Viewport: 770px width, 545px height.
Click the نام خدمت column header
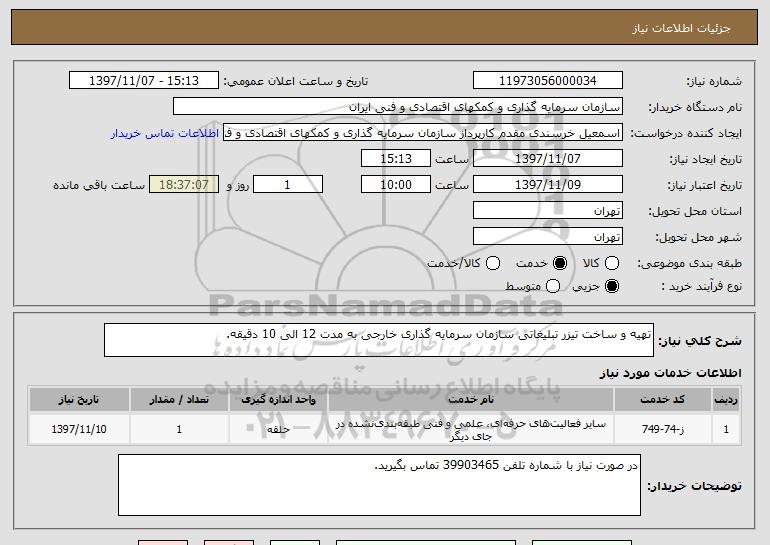click(x=470, y=400)
